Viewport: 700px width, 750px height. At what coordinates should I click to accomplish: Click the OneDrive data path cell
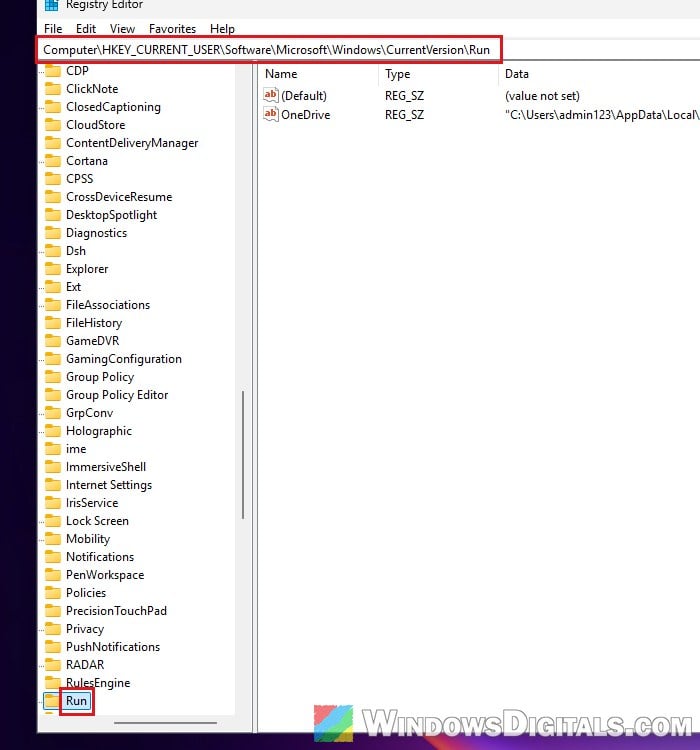click(x=602, y=115)
